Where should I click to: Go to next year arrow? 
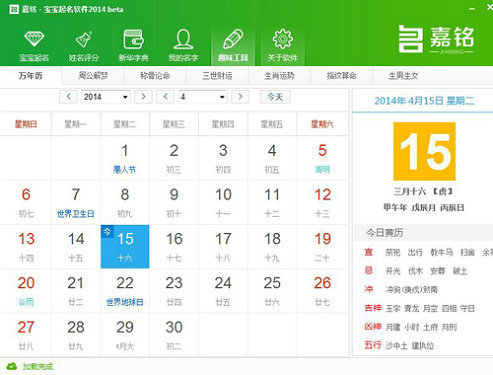coord(143,97)
